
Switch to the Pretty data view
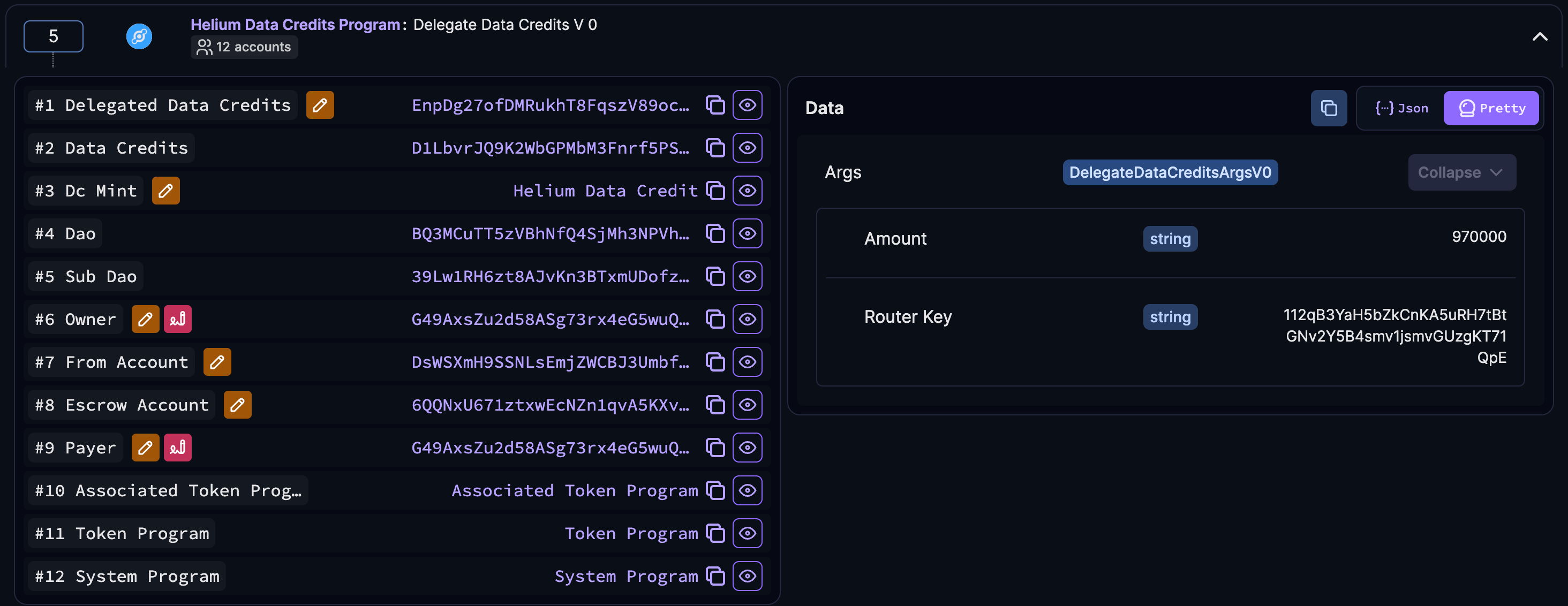pyautogui.click(x=1491, y=108)
